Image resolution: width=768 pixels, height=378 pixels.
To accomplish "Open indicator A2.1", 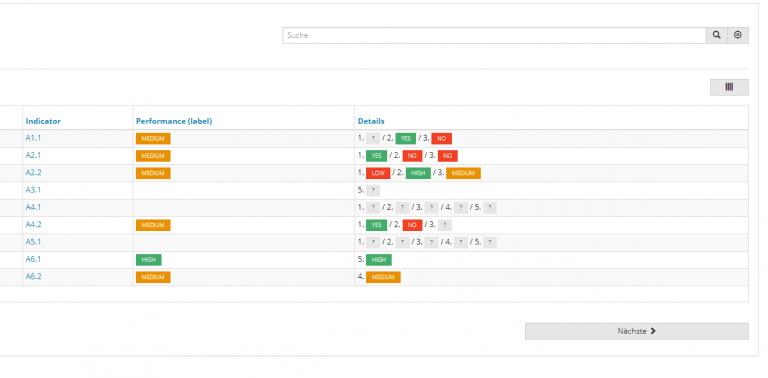I will (x=33, y=155).
